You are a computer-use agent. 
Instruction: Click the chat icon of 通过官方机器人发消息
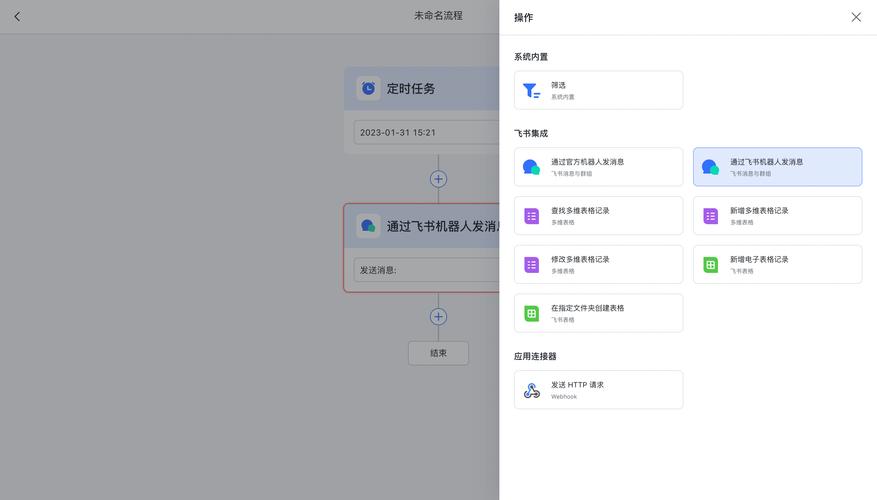point(531,167)
